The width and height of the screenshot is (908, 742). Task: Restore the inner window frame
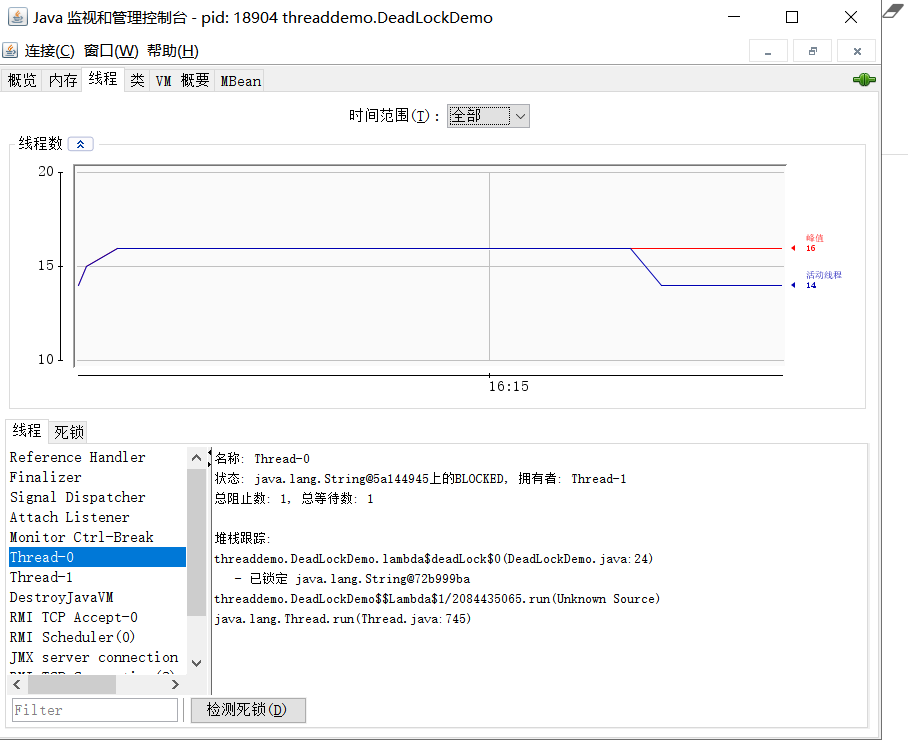[812, 51]
